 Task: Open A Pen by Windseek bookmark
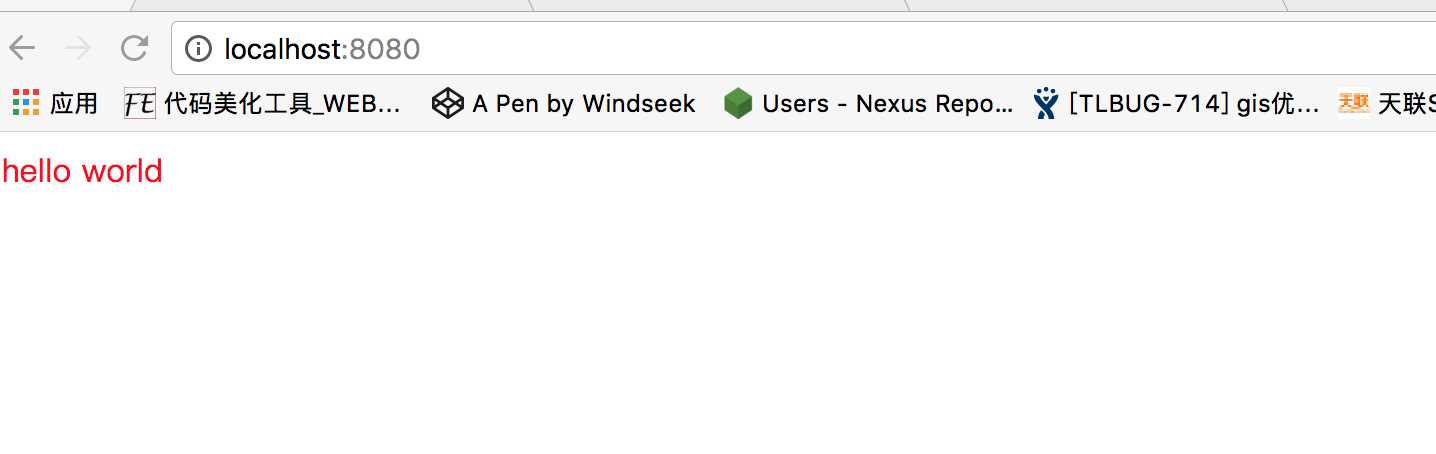point(583,103)
